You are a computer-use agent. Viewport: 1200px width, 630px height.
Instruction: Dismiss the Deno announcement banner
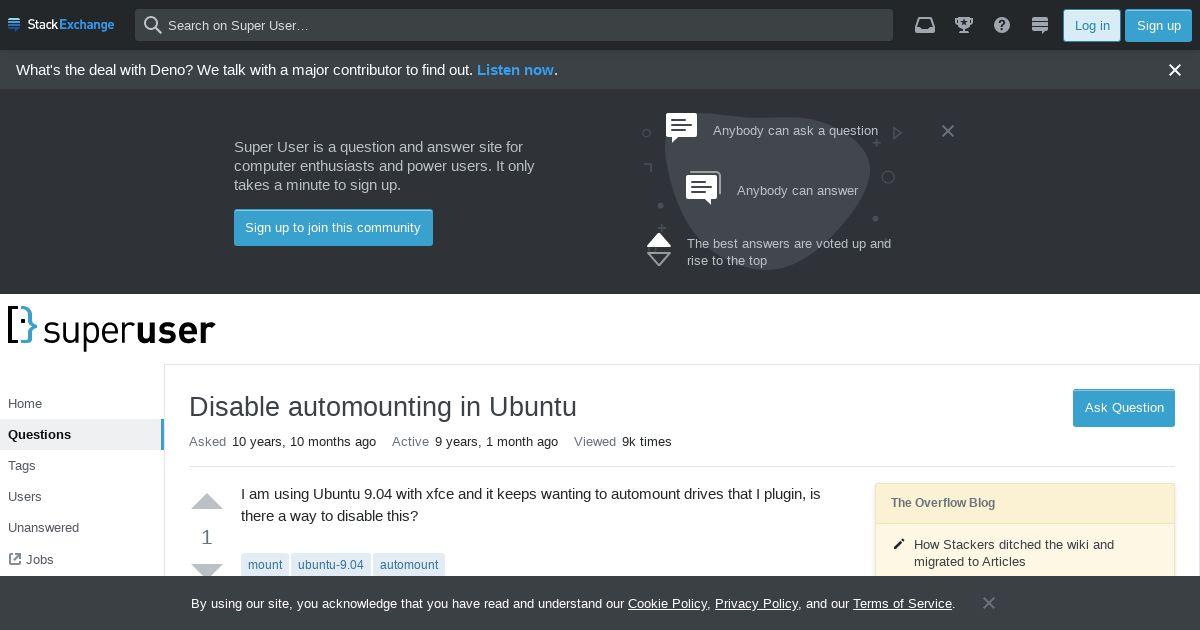point(1175,70)
